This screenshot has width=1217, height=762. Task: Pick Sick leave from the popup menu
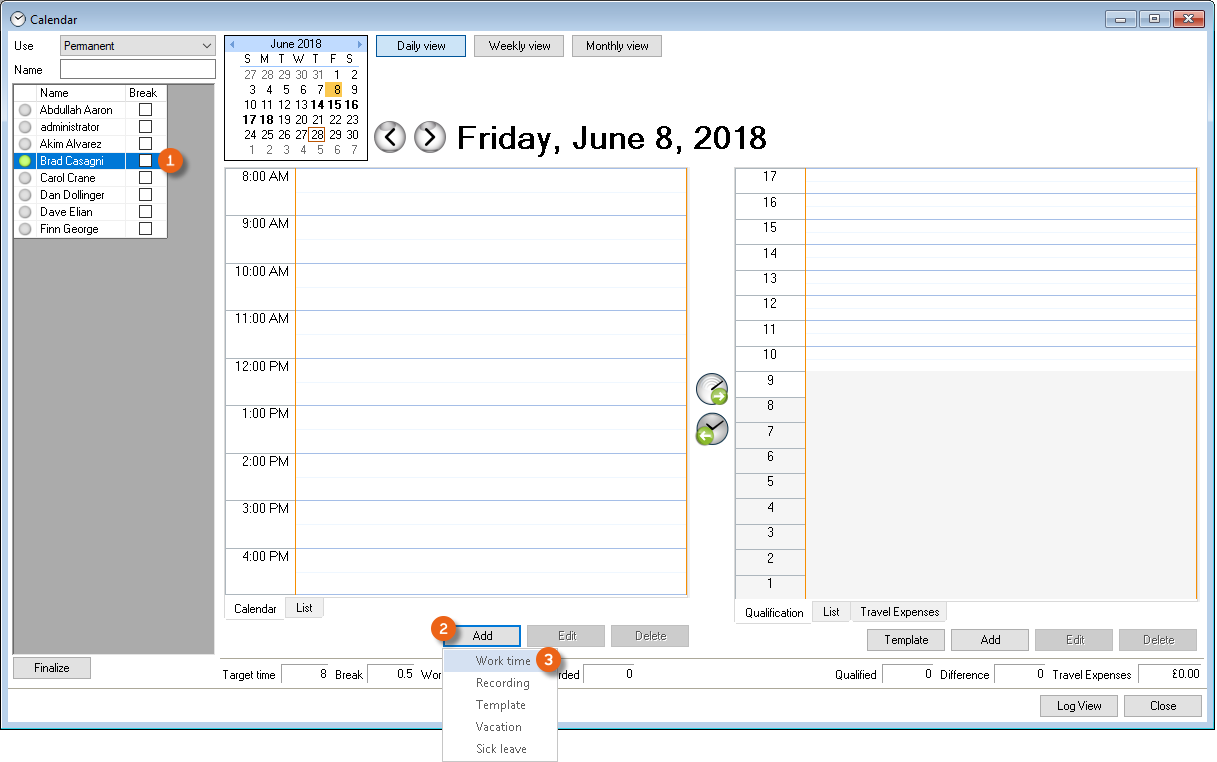[501, 749]
